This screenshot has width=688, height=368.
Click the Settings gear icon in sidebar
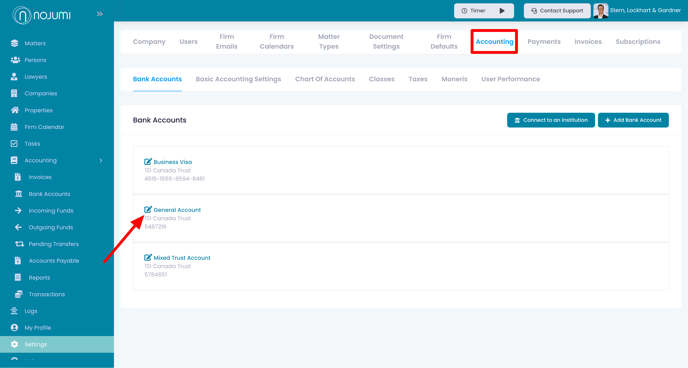click(x=14, y=344)
